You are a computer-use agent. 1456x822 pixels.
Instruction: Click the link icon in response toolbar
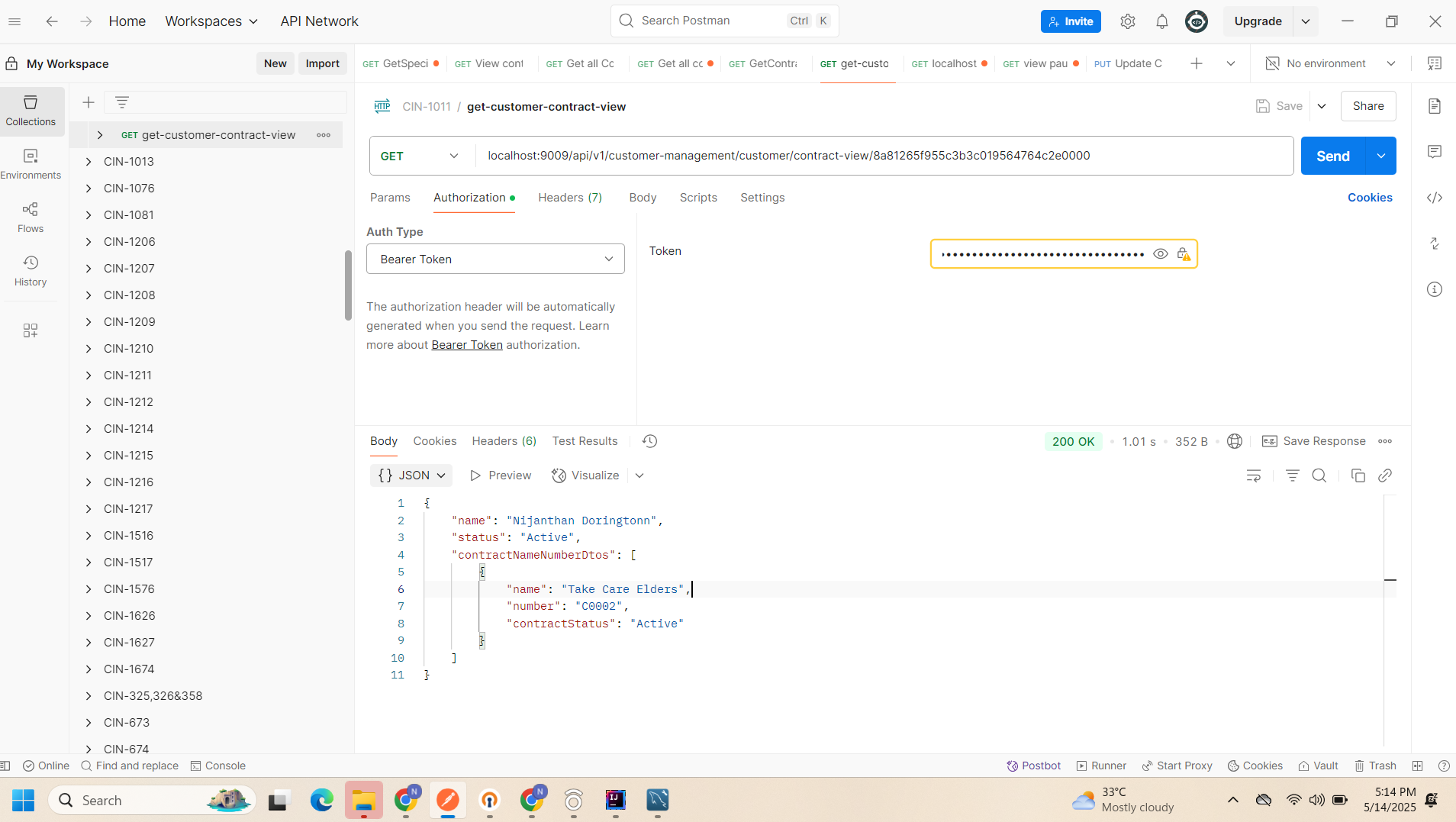coord(1385,475)
